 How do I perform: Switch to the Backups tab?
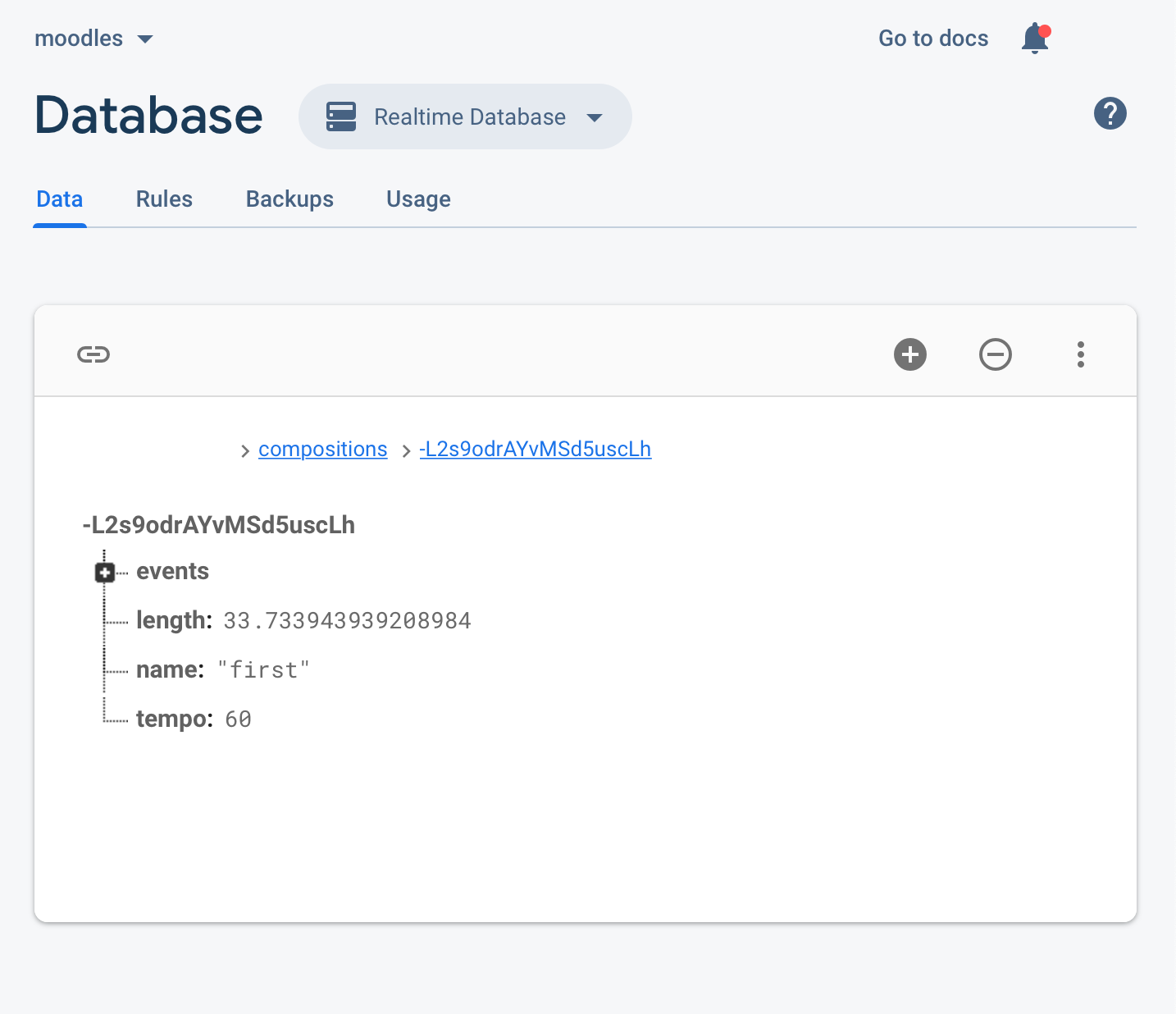click(289, 199)
